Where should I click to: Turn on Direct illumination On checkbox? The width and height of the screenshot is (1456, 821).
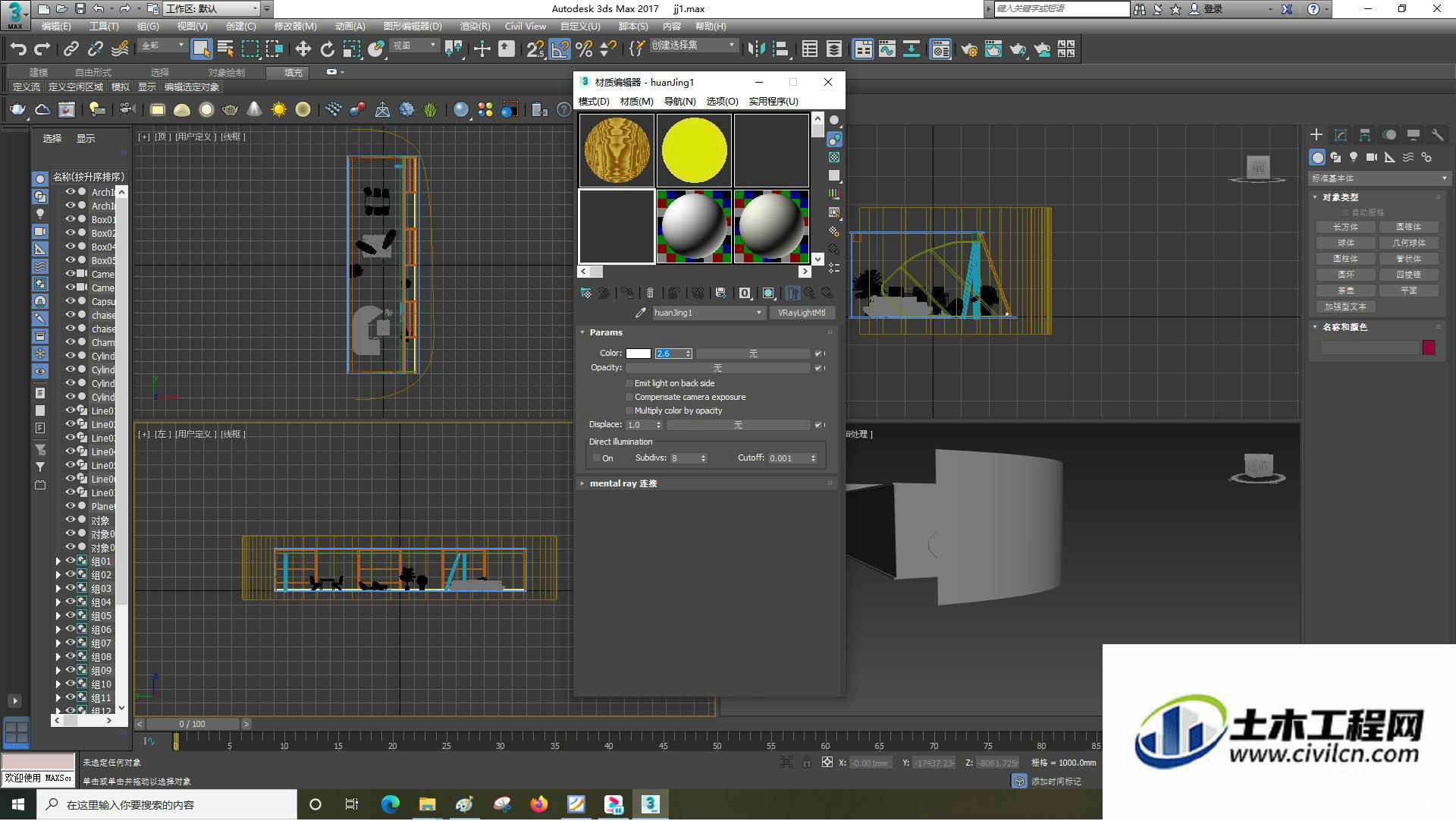(597, 458)
